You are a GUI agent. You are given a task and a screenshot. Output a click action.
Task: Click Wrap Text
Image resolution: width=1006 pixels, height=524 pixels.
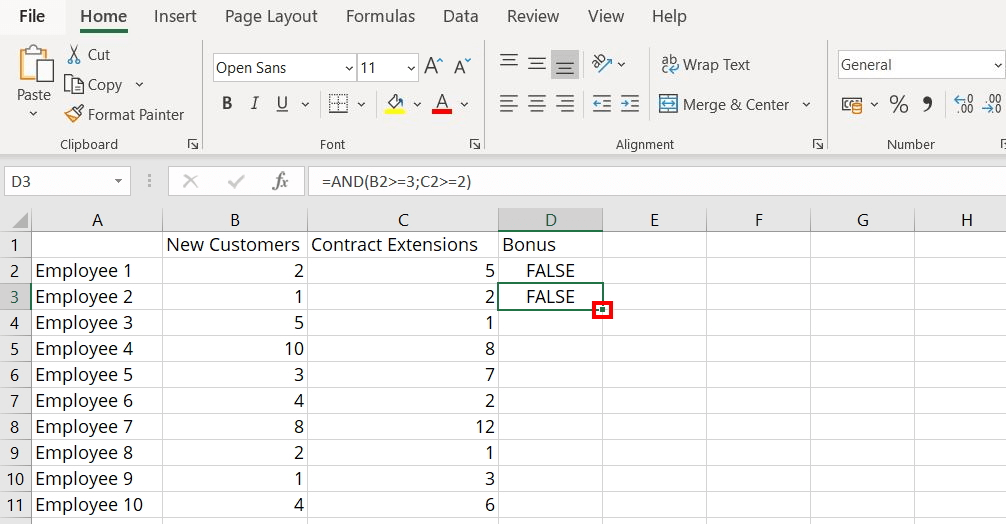(705, 64)
